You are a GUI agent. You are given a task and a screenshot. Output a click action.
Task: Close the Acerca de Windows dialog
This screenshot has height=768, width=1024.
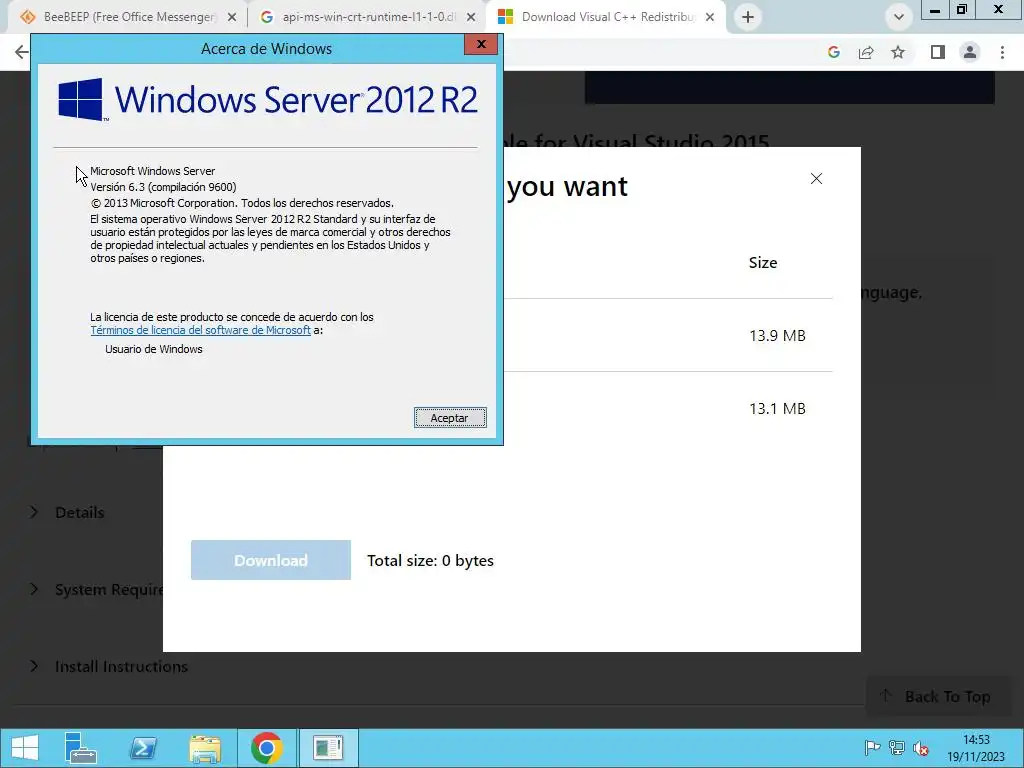[x=481, y=44]
